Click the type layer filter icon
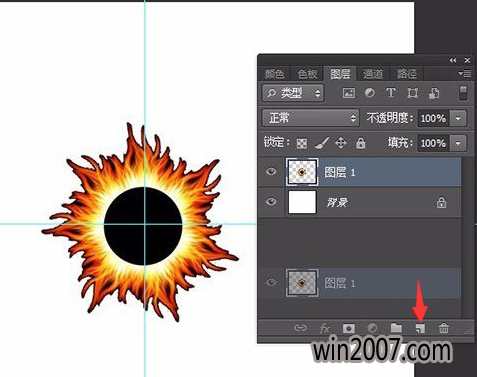477x377 pixels. coord(391,93)
